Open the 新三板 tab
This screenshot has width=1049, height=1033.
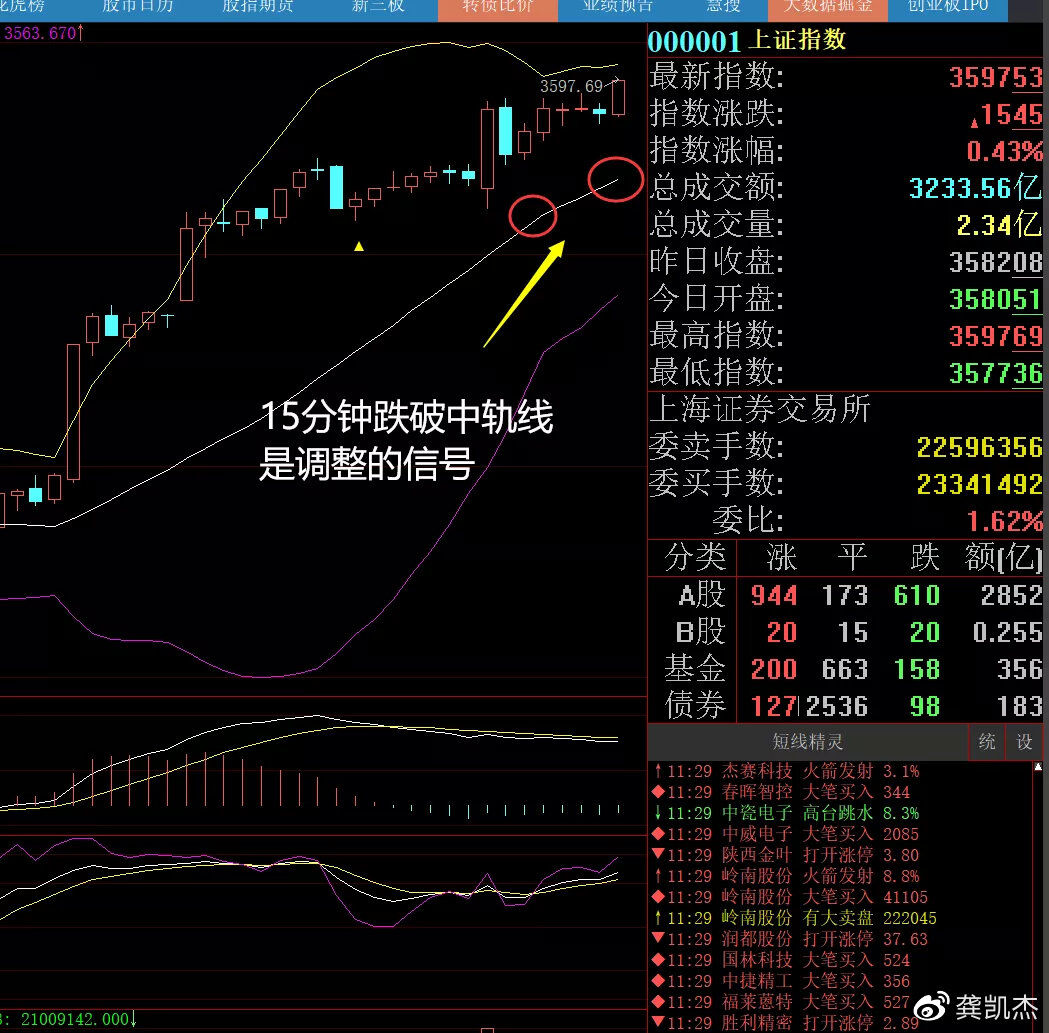[377, 6]
